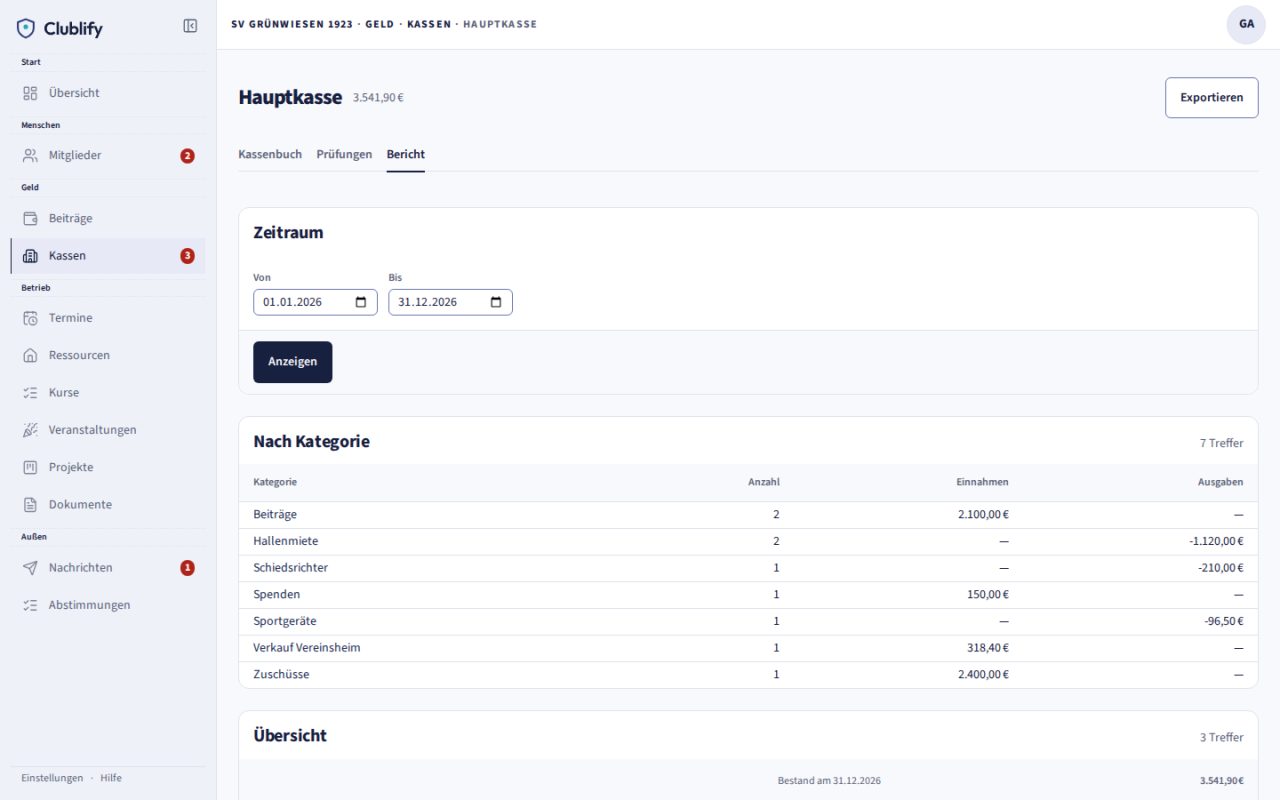Click the Veranstaltungen party icon
1280x800 pixels.
(x=30, y=430)
